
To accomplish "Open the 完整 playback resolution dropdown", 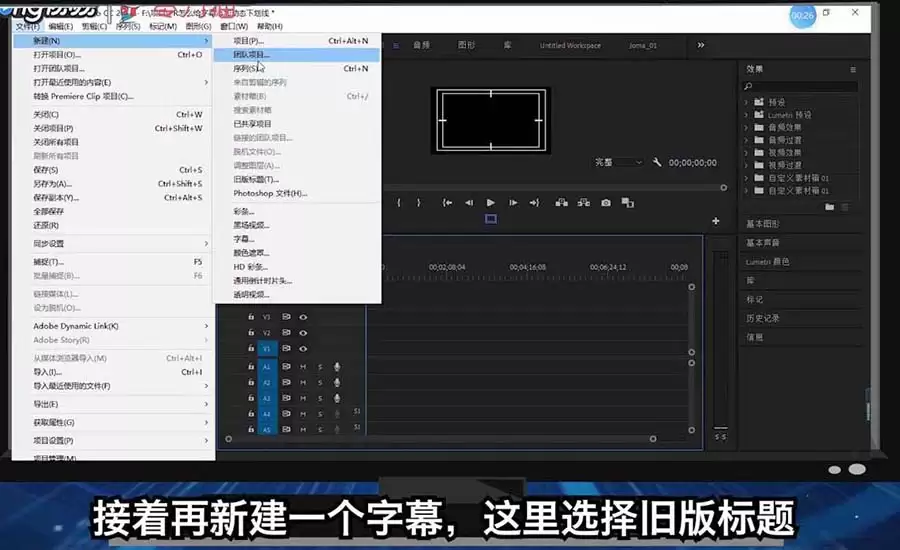I will pos(619,162).
